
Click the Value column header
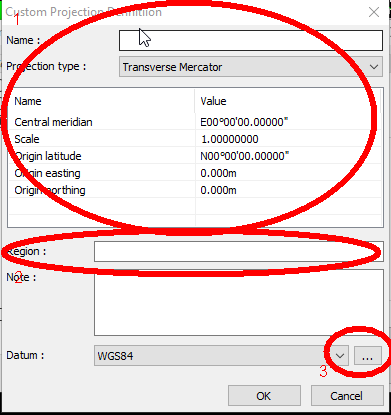point(288,101)
